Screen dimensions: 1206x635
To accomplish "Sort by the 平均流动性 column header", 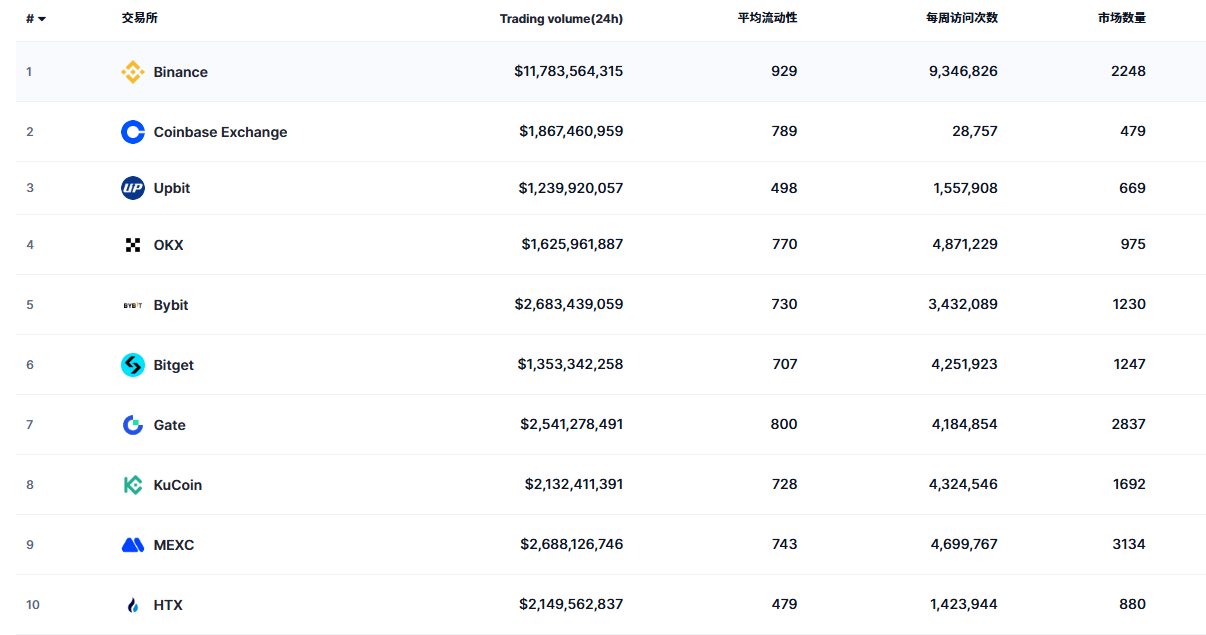I will point(765,18).
